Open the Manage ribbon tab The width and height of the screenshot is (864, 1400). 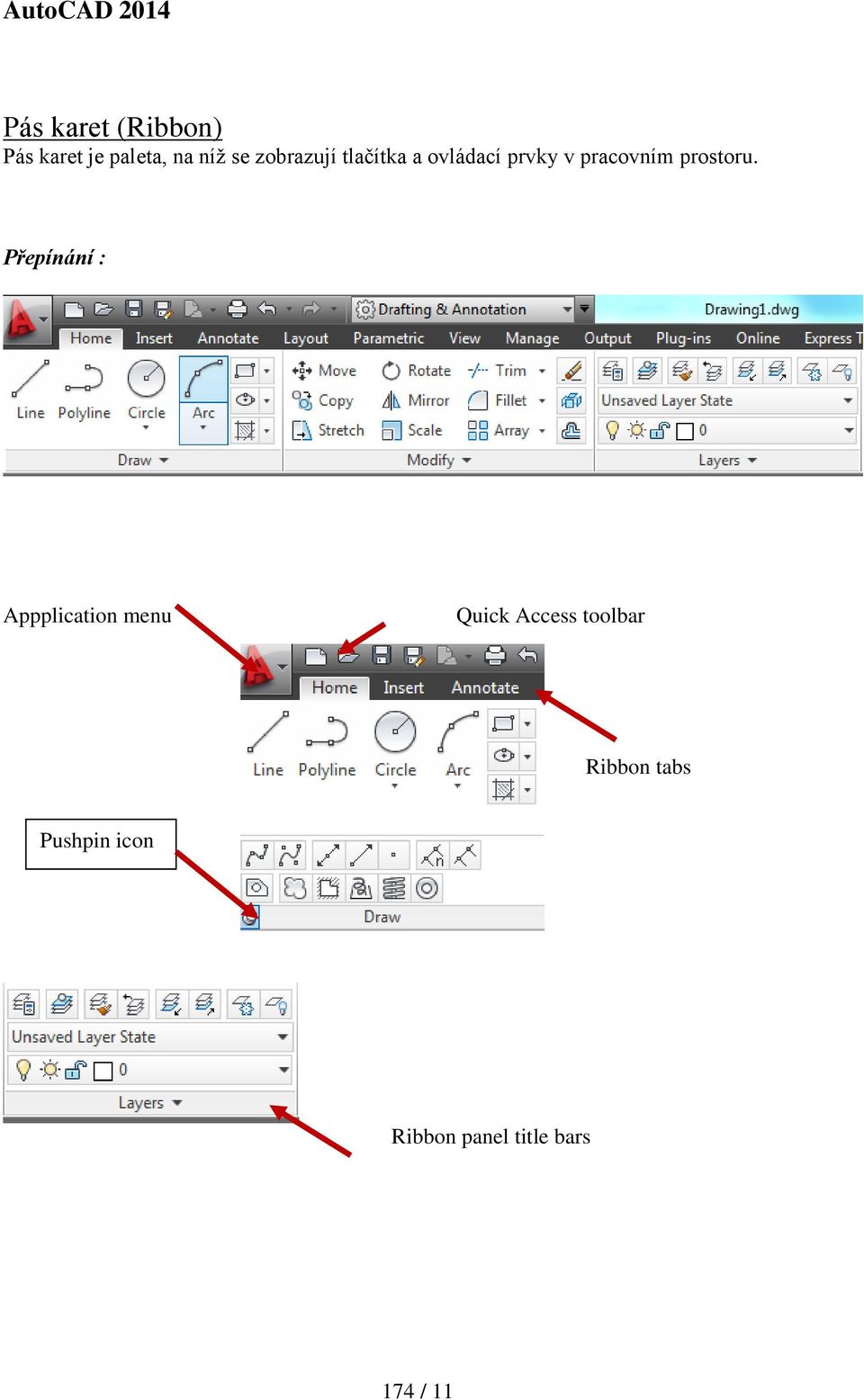pos(532,338)
